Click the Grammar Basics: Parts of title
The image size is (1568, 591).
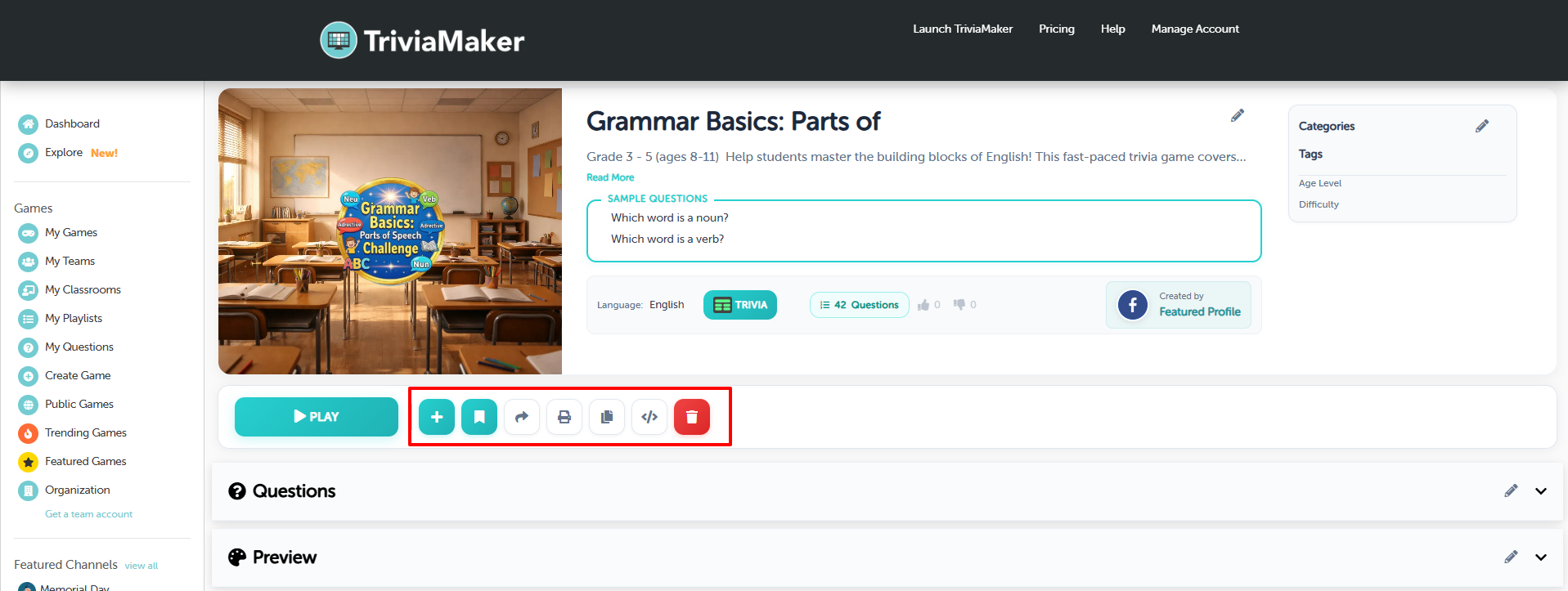point(733,121)
